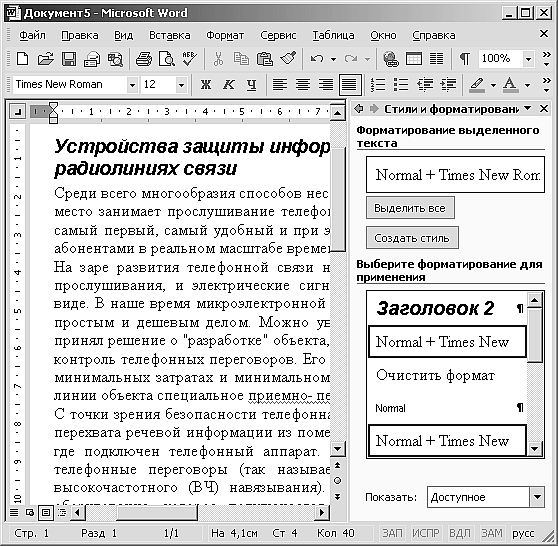Apply the highlighter pen tool
The width and height of the screenshot is (558, 546).
(477, 85)
